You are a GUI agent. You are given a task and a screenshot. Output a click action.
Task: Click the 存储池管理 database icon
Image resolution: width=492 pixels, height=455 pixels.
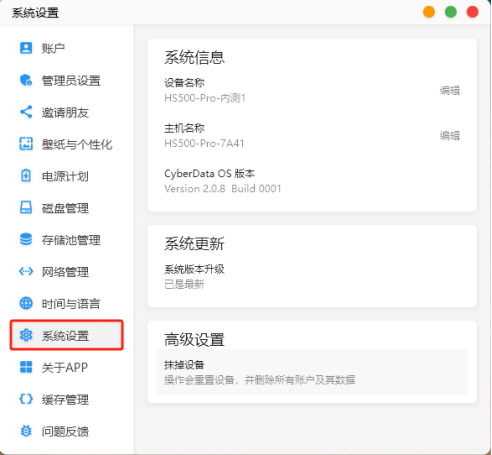click(x=26, y=239)
